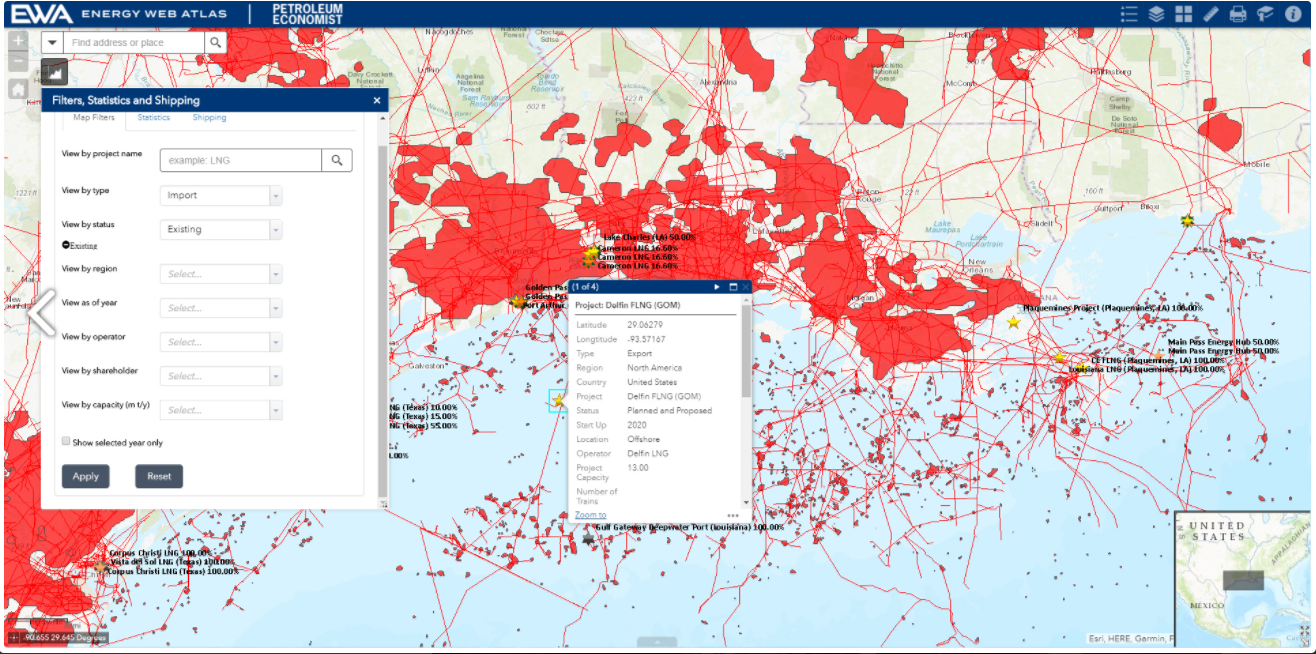Remove the Existing status filter tag

(x=66, y=245)
